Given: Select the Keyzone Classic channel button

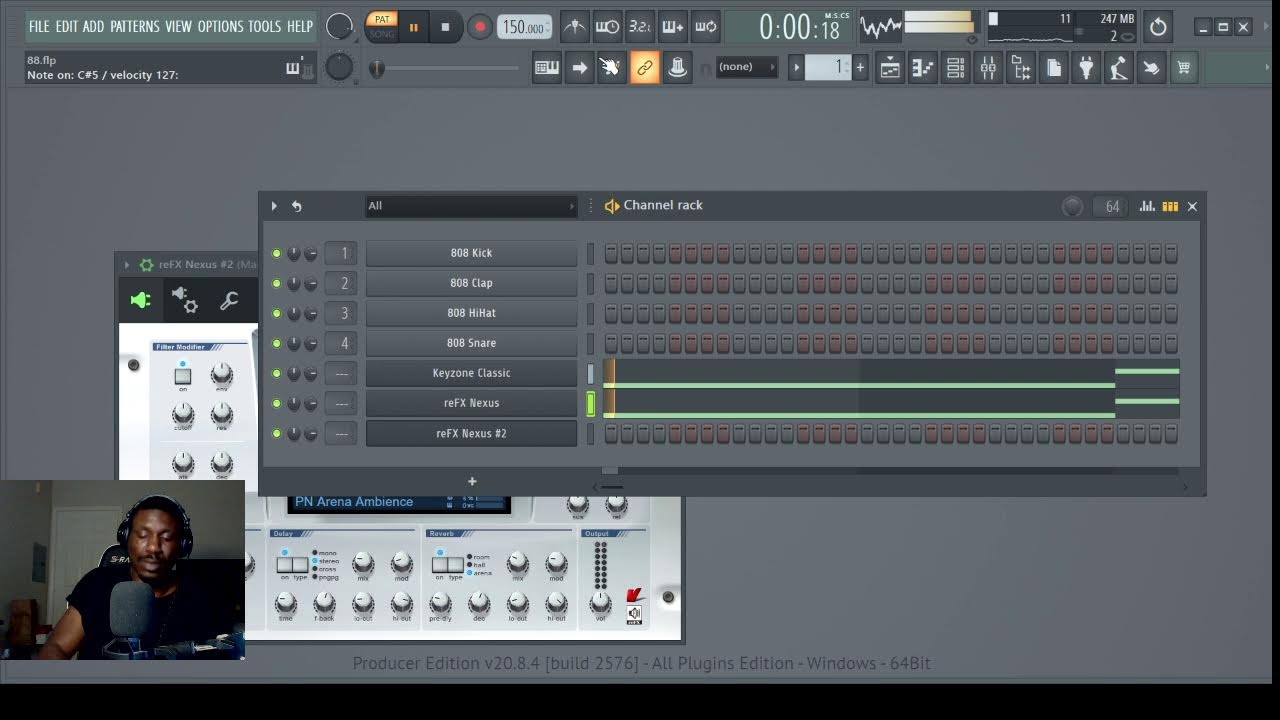Looking at the screenshot, I should point(471,373).
